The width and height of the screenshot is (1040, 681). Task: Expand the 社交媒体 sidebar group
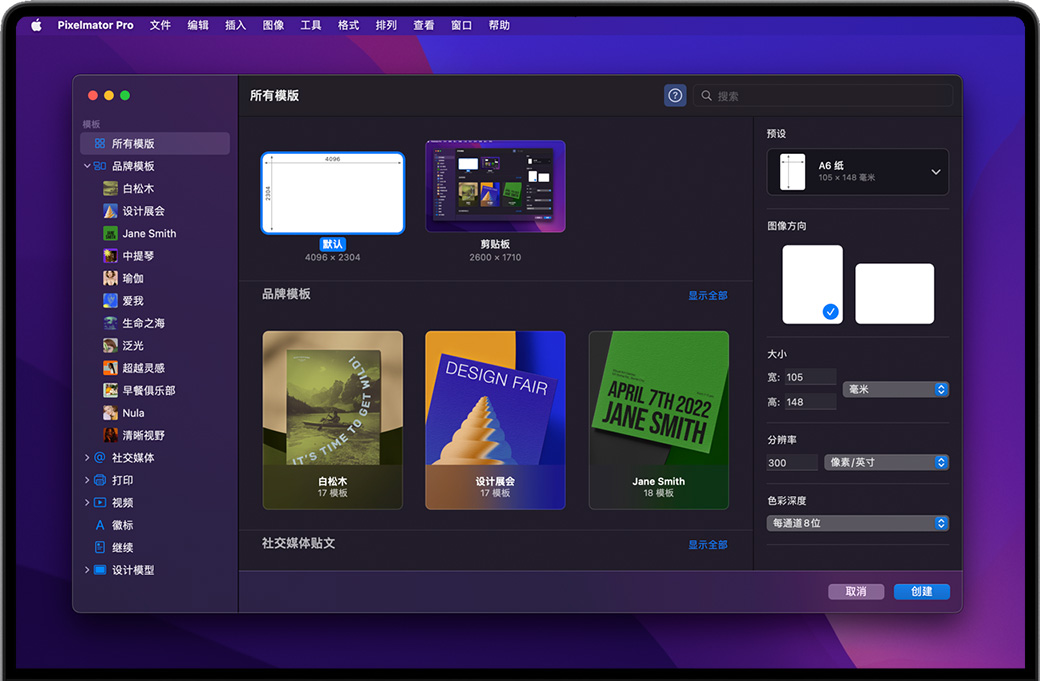87,458
